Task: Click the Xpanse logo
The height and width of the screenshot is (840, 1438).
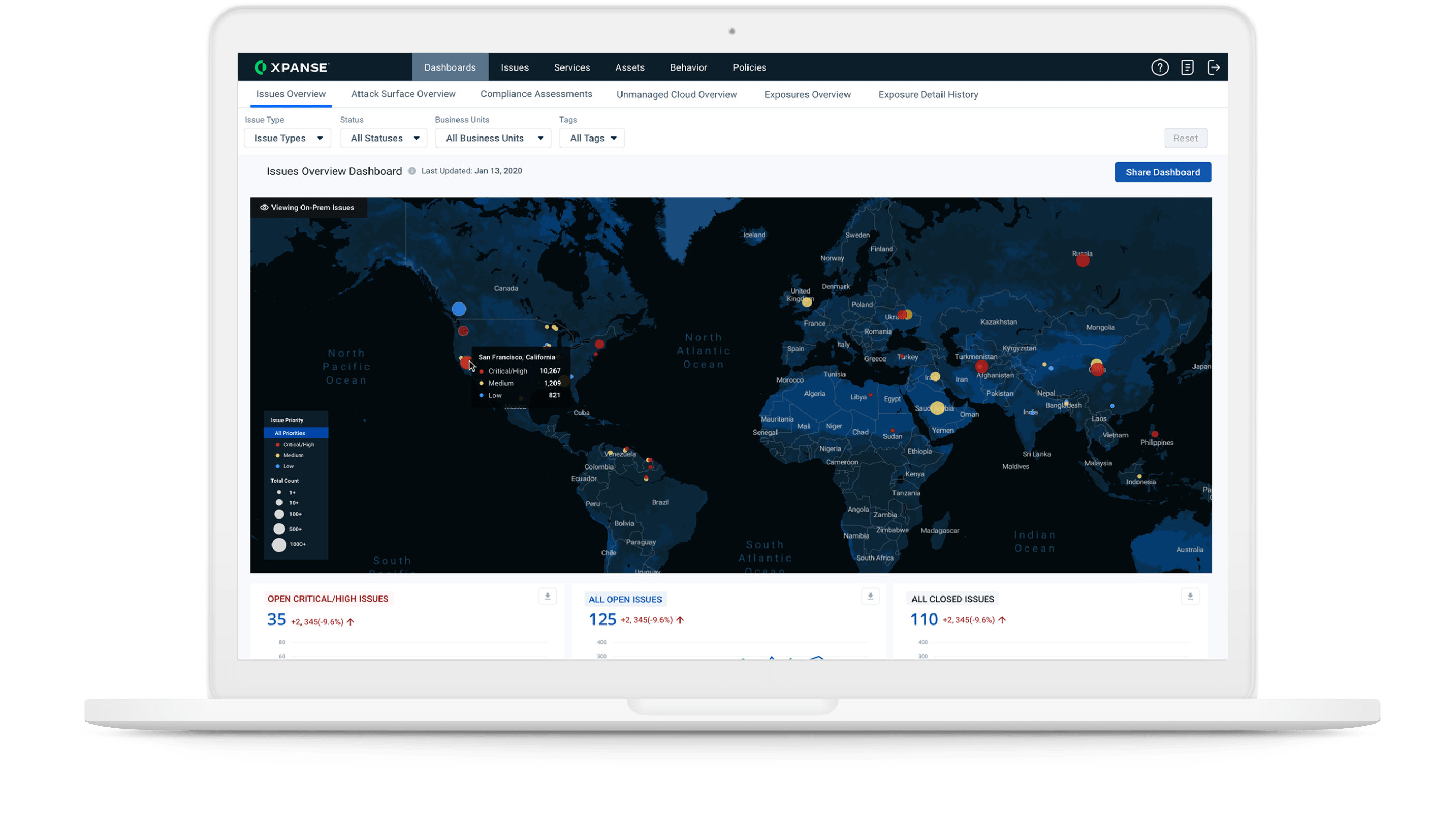Action: click(x=293, y=66)
